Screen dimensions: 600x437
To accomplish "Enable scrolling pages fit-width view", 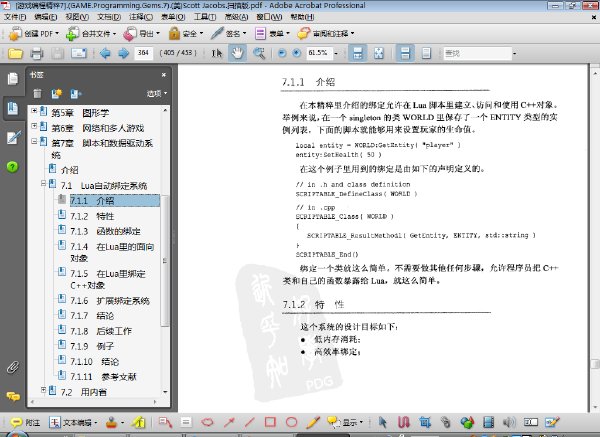I will point(357,53).
